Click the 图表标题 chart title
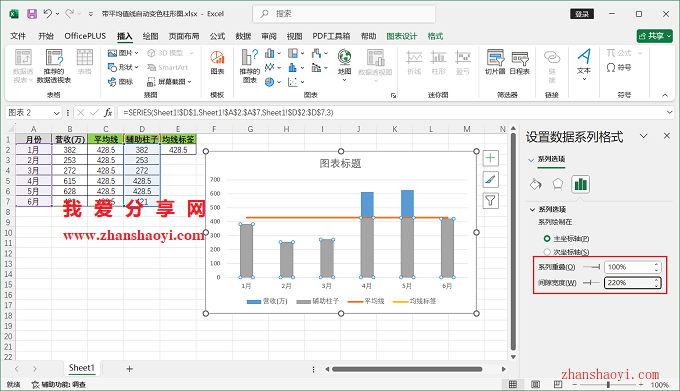The image size is (680, 391). (340, 163)
